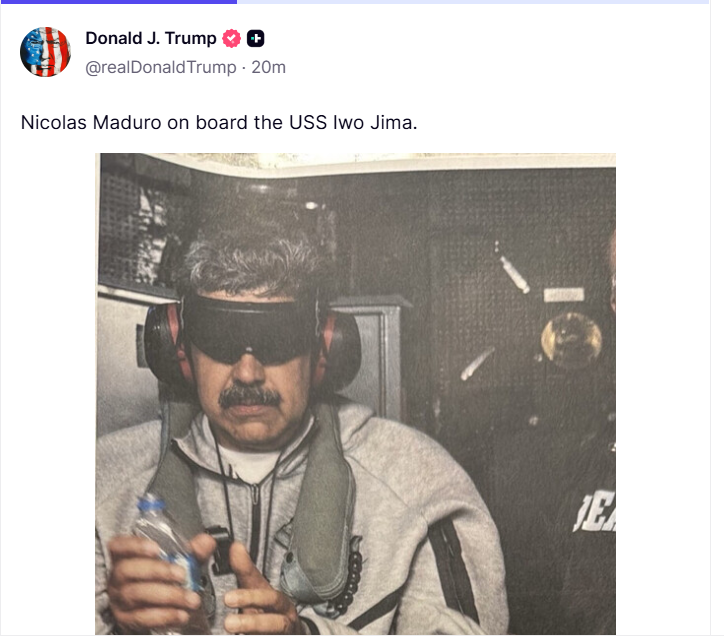The image size is (724, 639).
Task: Open the post via 20m timestamp
Action: pyautogui.click(x=268, y=67)
